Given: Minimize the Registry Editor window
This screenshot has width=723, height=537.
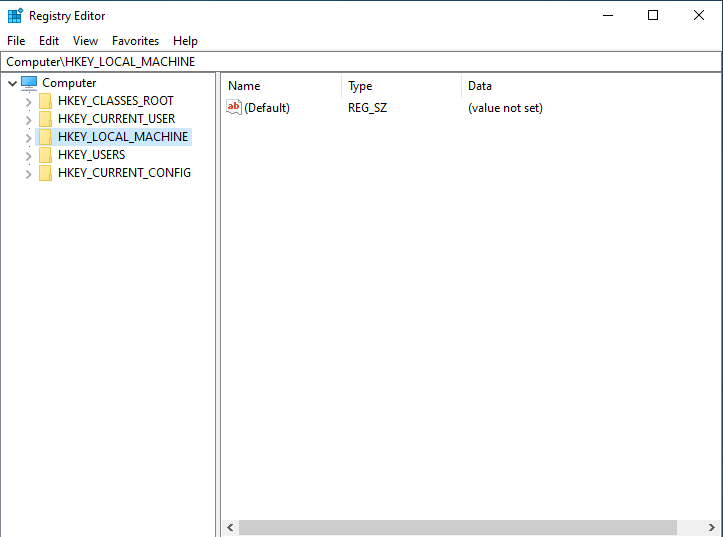Looking at the screenshot, I should [608, 16].
